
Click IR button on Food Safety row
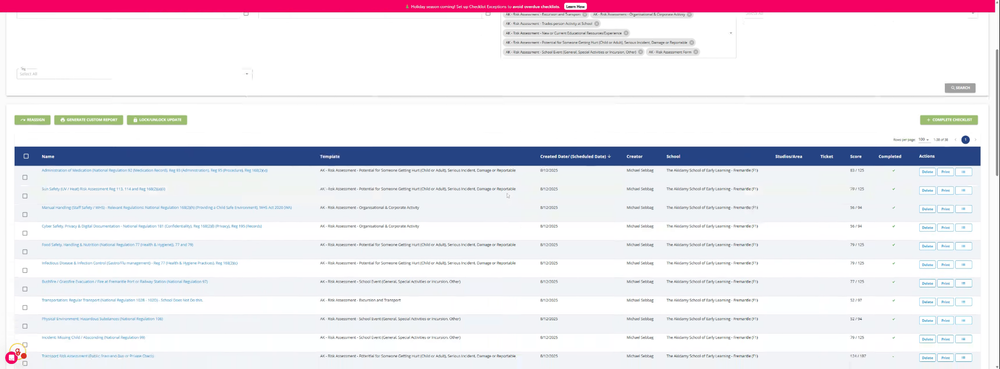pos(964,246)
